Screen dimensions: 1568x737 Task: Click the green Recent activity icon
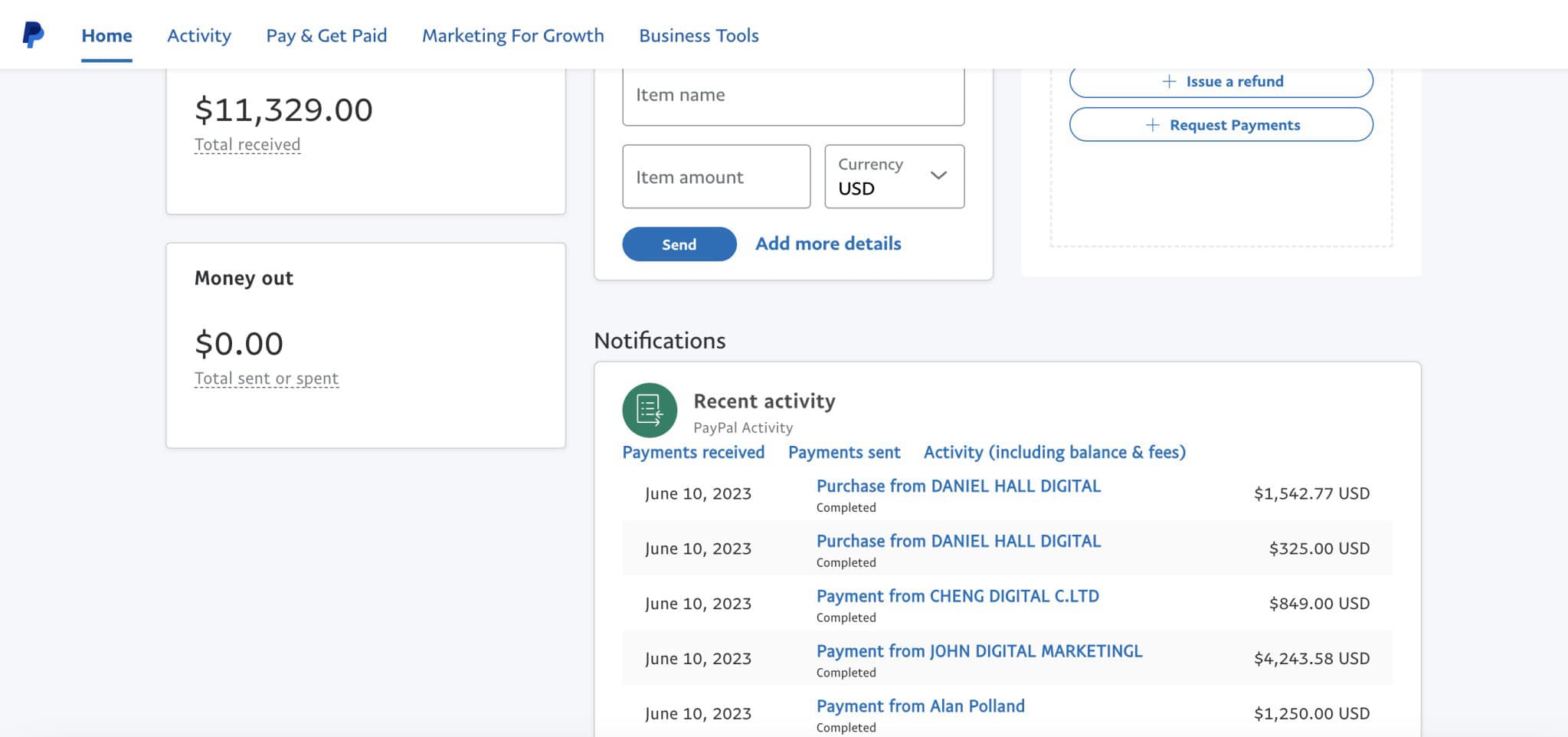click(x=650, y=410)
